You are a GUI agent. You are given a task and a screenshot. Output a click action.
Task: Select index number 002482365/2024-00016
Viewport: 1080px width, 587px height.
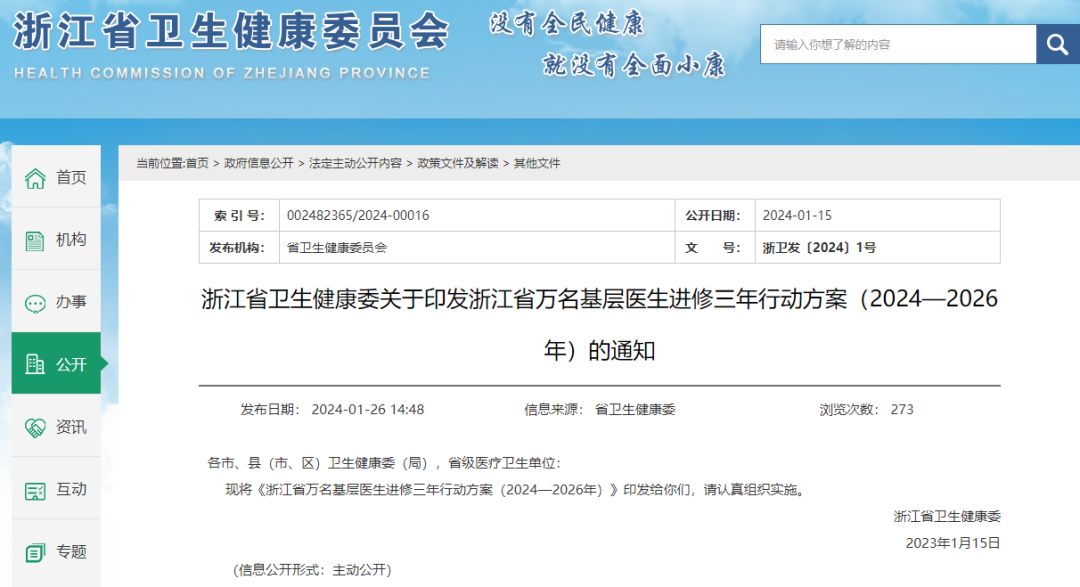click(x=358, y=216)
